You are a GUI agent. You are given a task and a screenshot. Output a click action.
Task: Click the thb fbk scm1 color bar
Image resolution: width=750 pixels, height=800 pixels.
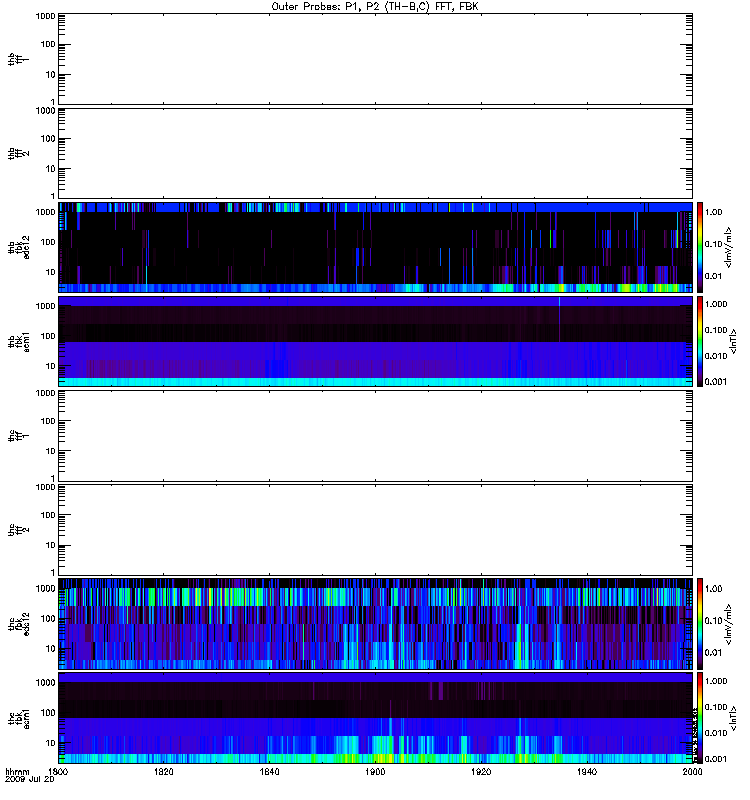[x=700, y=341]
